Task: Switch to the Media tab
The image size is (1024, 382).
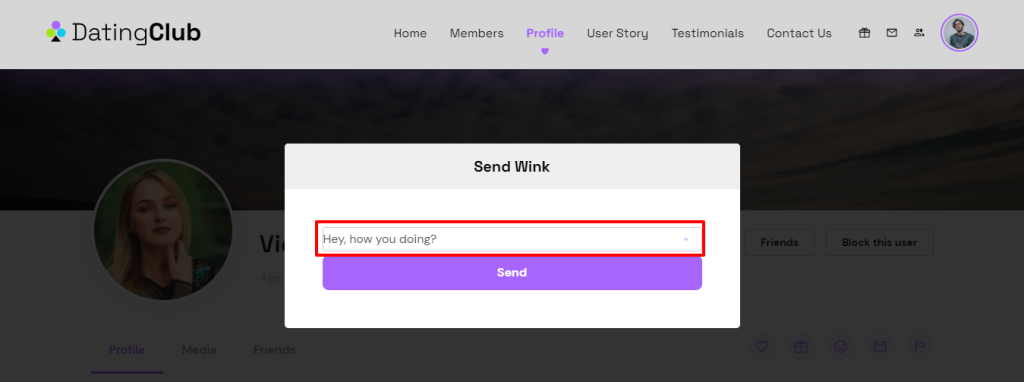Action: click(199, 350)
